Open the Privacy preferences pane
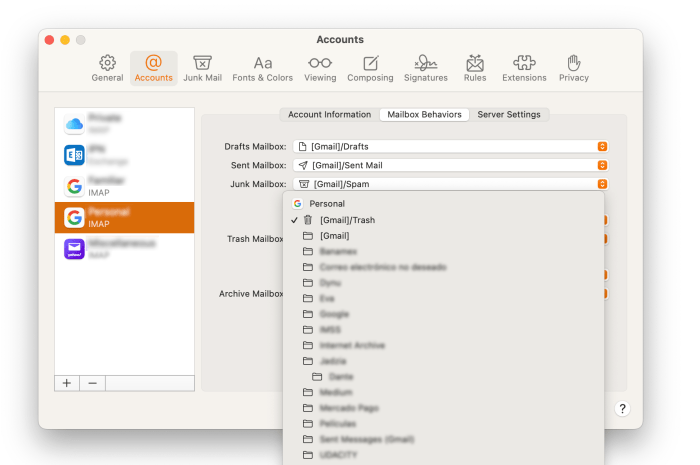This screenshot has width=700, height=465. pyautogui.click(x=574, y=68)
